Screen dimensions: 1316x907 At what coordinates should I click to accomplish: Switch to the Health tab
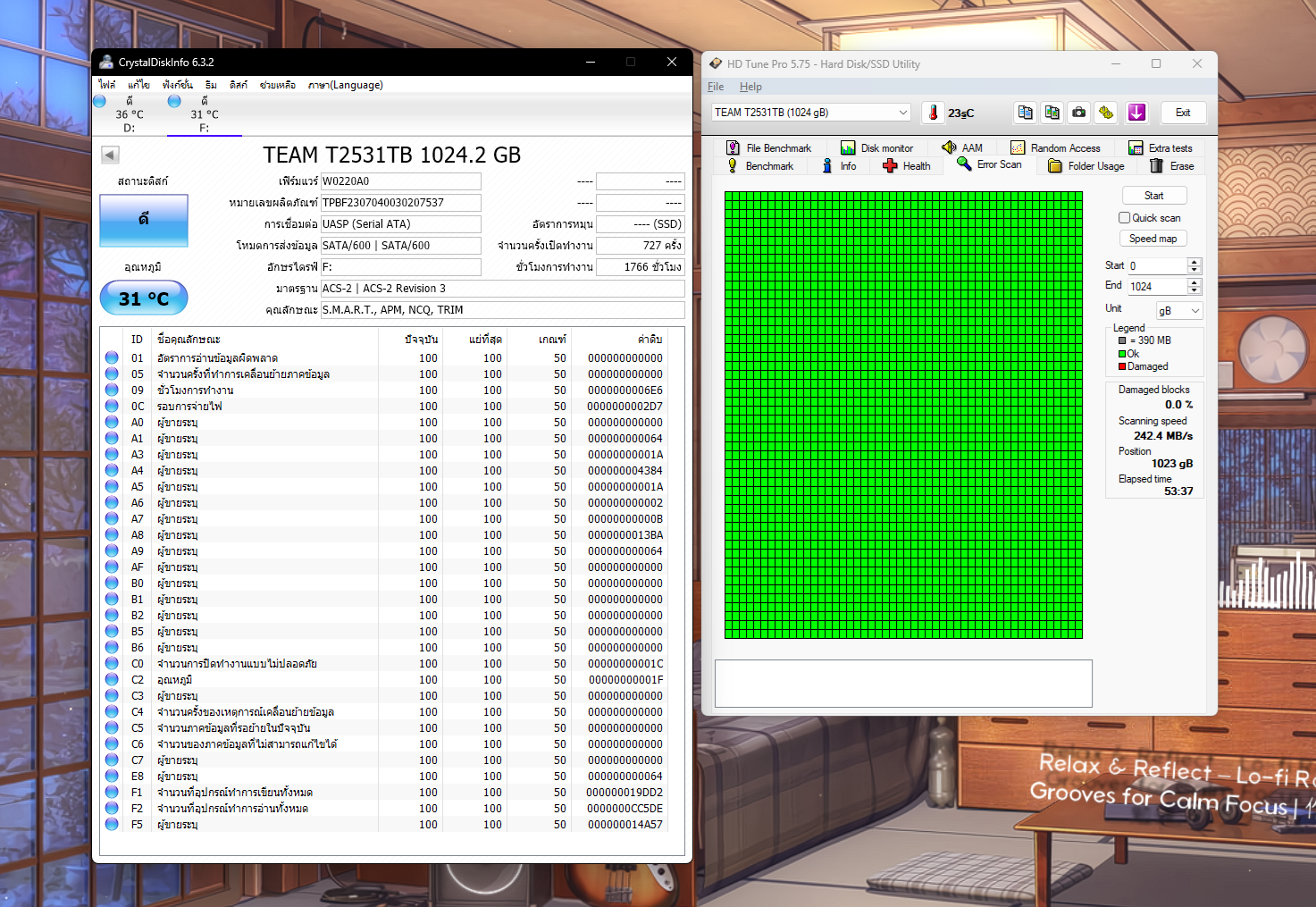click(907, 166)
